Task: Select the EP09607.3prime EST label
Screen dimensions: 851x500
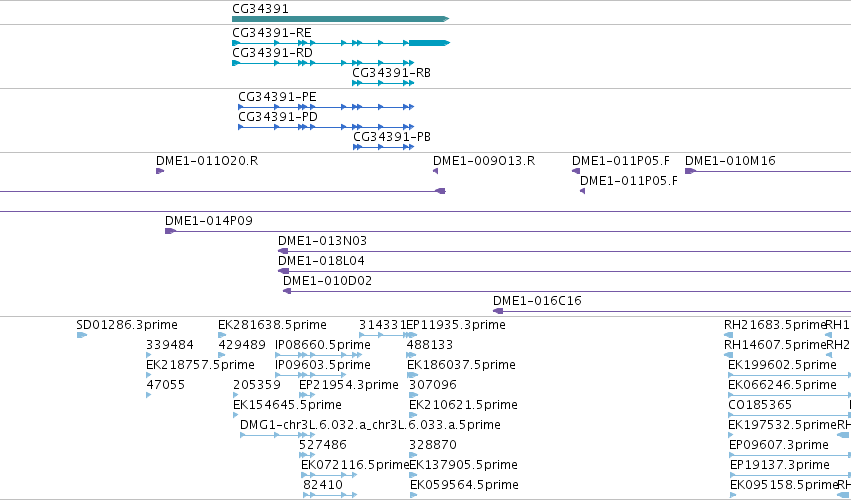Action: (x=779, y=445)
